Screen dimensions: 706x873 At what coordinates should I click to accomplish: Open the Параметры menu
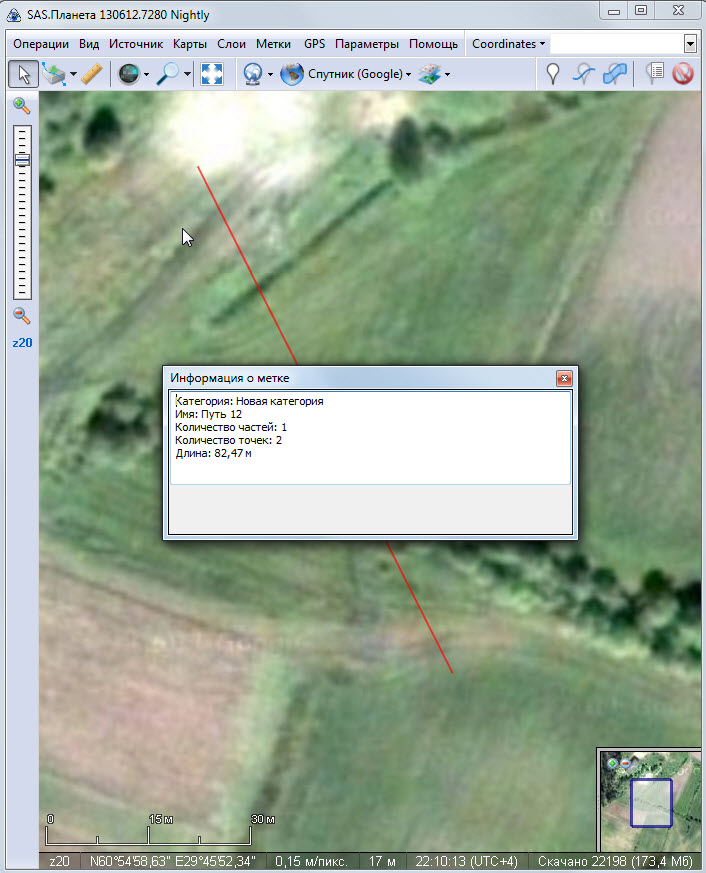[367, 44]
